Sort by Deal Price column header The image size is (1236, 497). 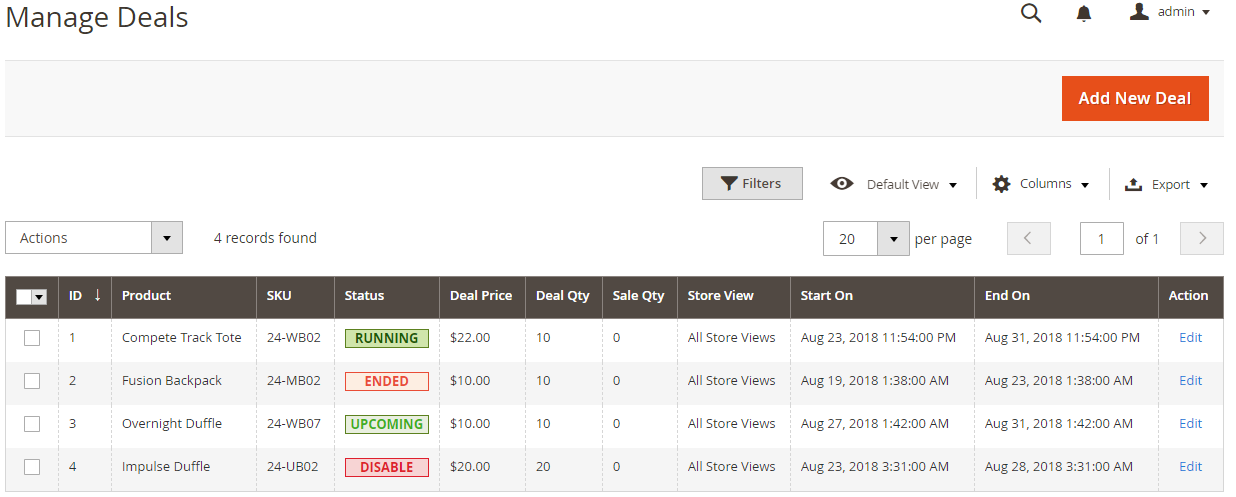(x=482, y=296)
